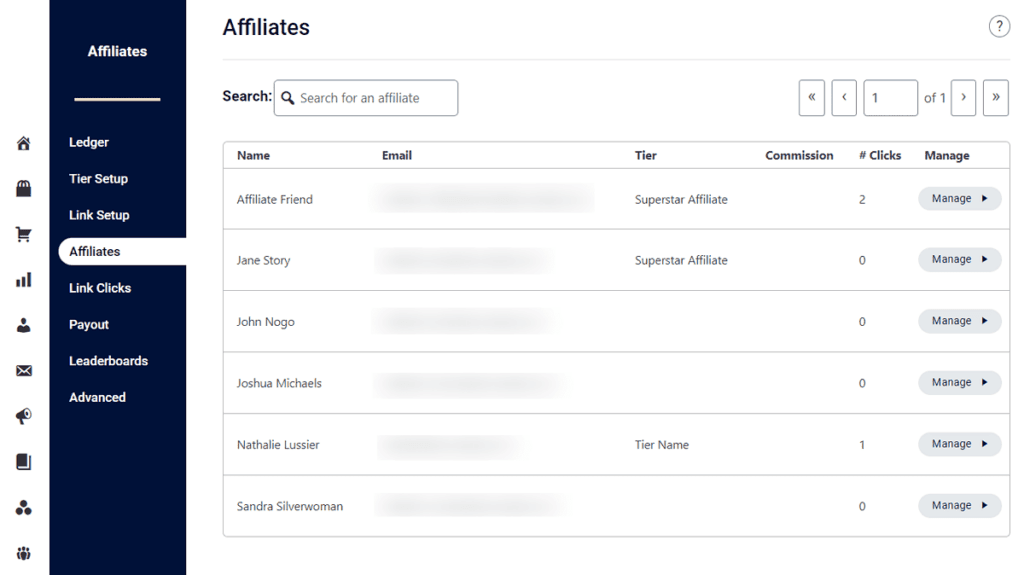Open the group community icon in sidebar
The height and width of the screenshot is (575, 1024).
pos(24,553)
